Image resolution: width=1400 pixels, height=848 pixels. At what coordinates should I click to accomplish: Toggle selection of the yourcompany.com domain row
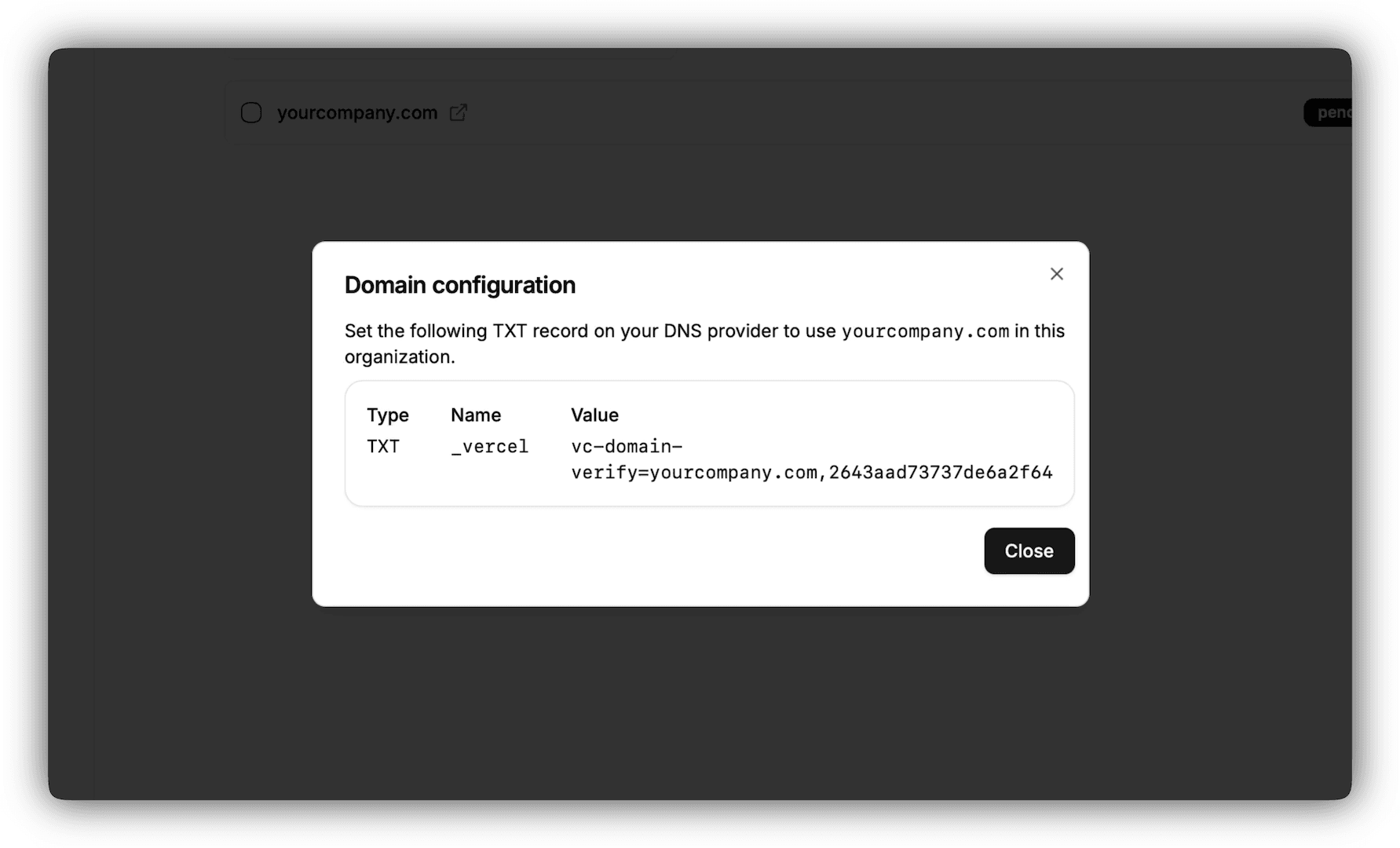[250, 112]
